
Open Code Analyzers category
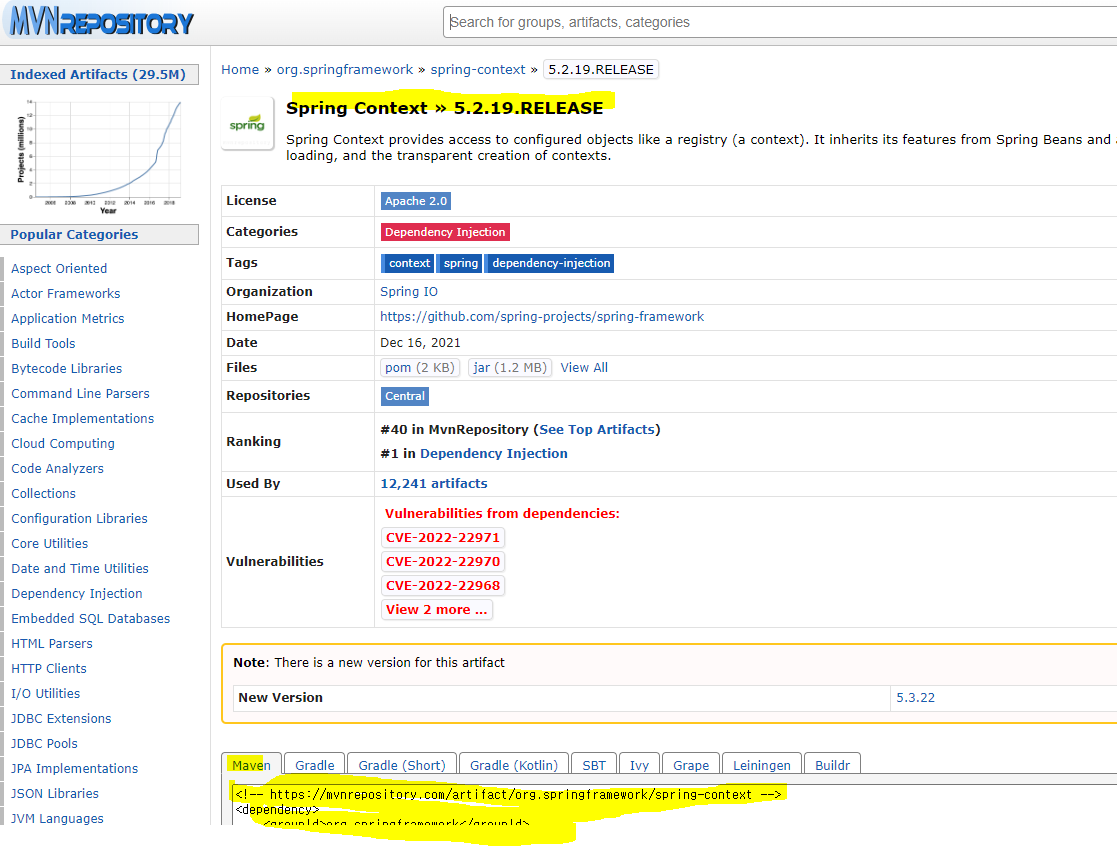coord(57,469)
